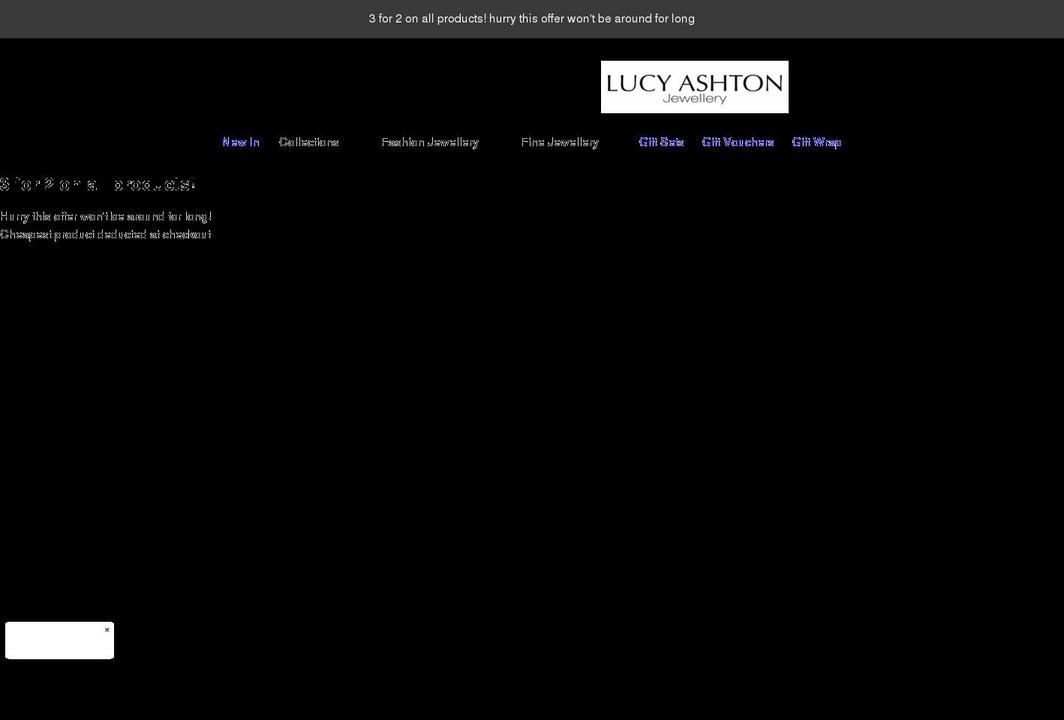Click the 3 for 2 announcement banner
1064x720 pixels.
coord(532,17)
